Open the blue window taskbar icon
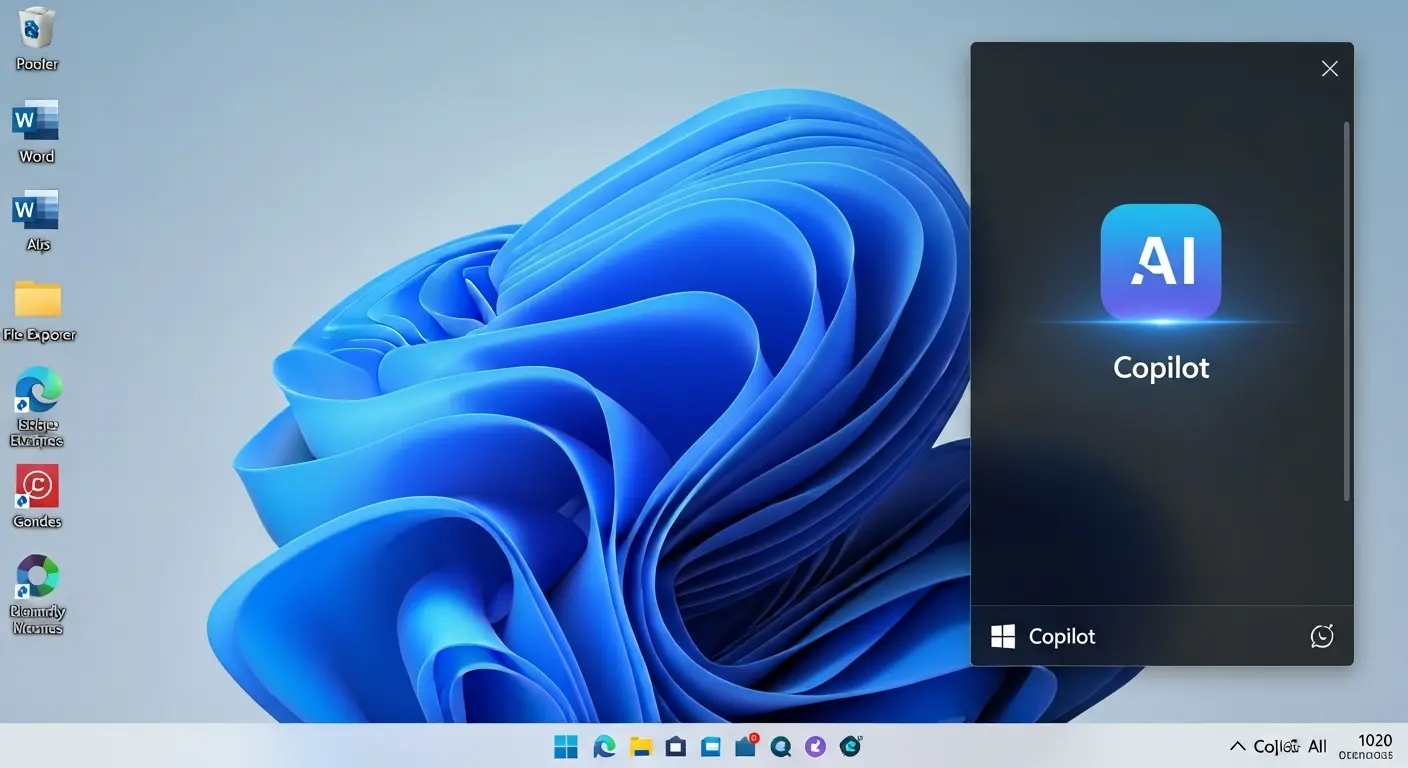1408x768 pixels. (711, 746)
